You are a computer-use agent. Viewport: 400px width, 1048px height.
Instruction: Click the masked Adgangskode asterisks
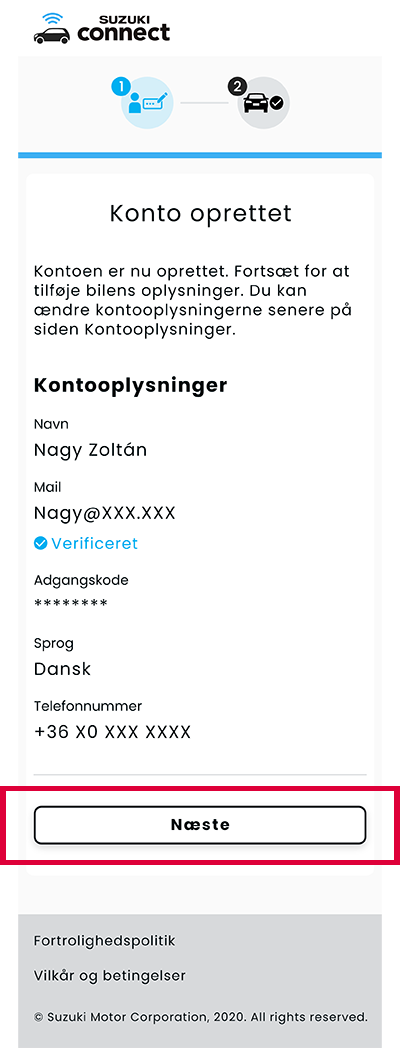[70, 605]
